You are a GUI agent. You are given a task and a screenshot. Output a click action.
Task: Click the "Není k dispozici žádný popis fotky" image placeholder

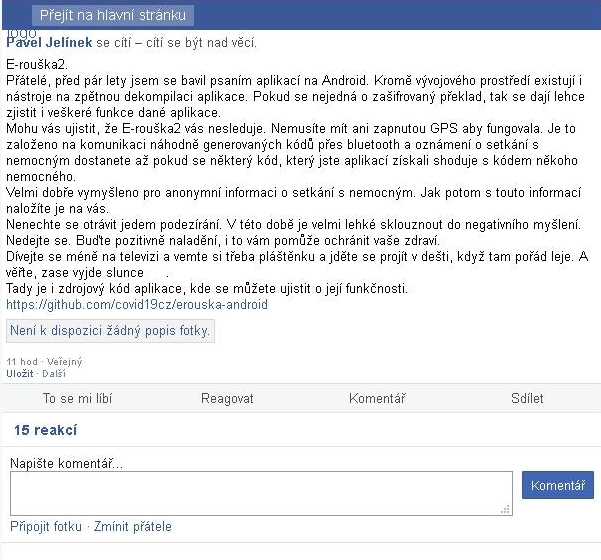coord(110,330)
